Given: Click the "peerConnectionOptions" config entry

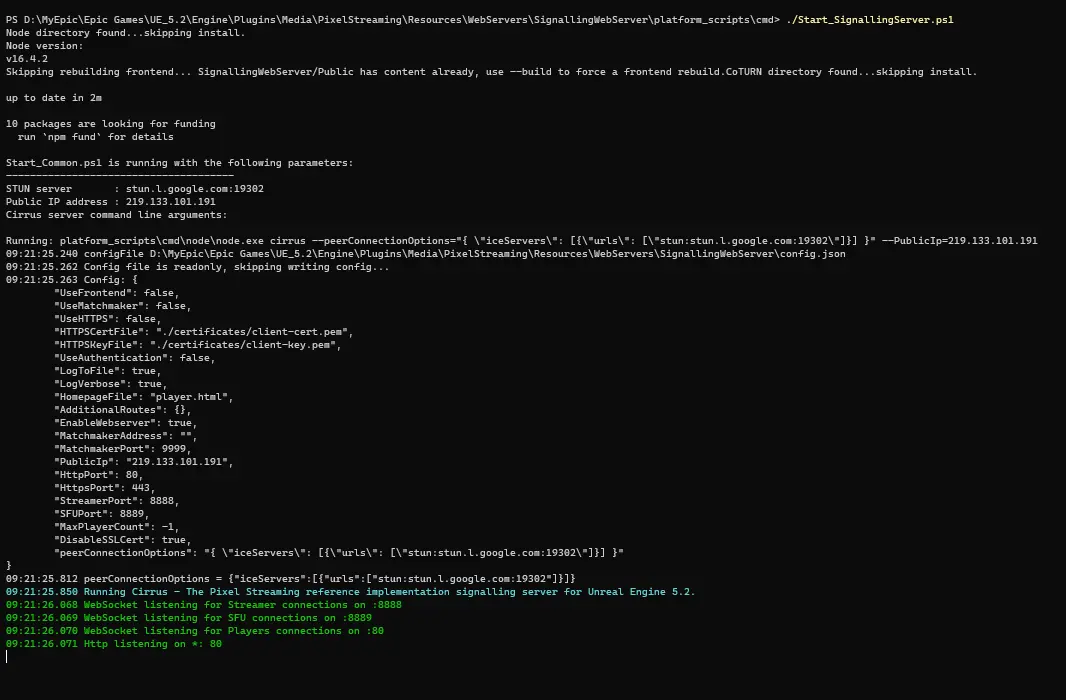Looking at the screenshot, I should pos(339,553).
